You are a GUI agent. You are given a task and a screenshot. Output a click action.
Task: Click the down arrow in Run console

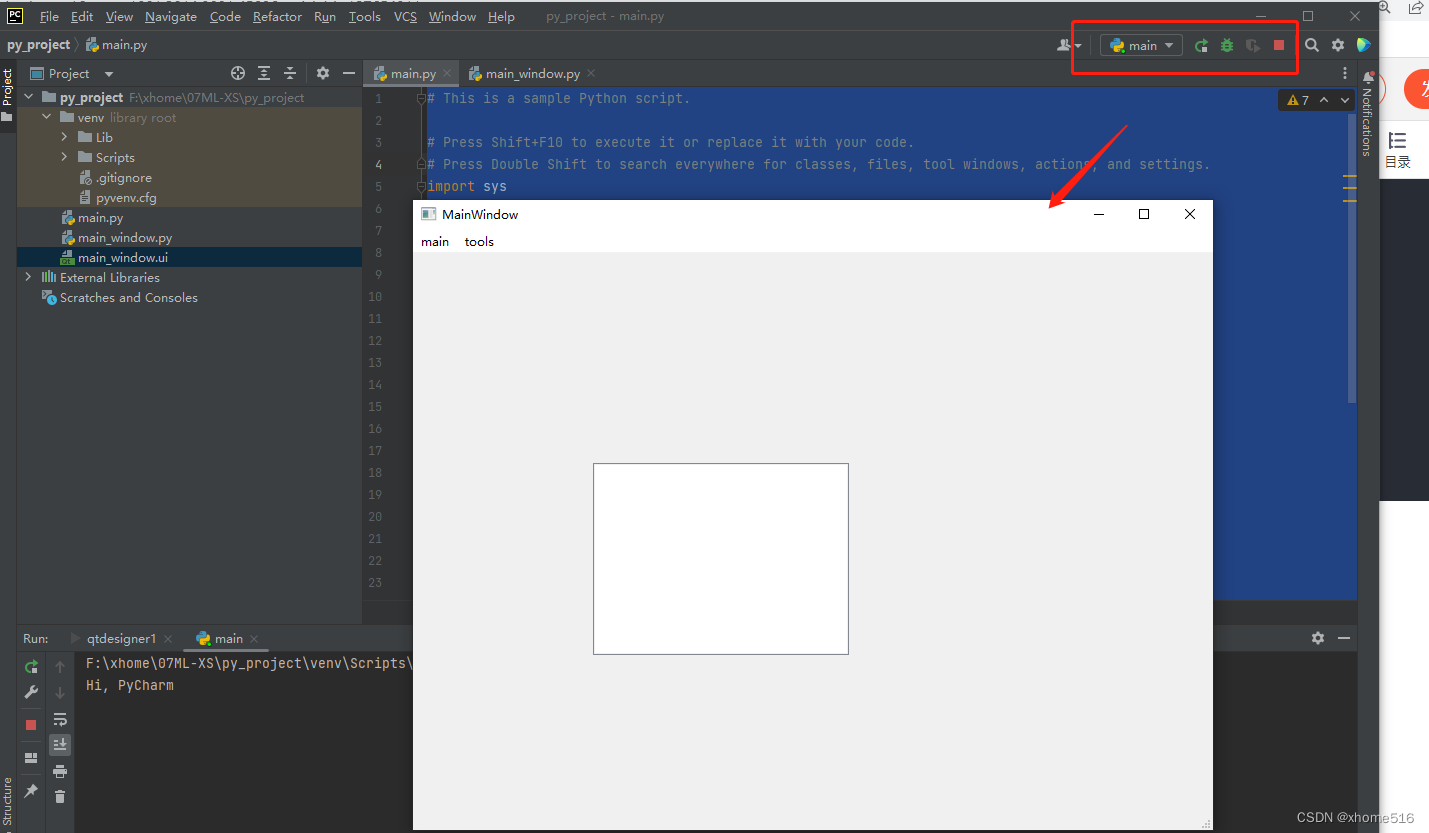pos(60,692)
